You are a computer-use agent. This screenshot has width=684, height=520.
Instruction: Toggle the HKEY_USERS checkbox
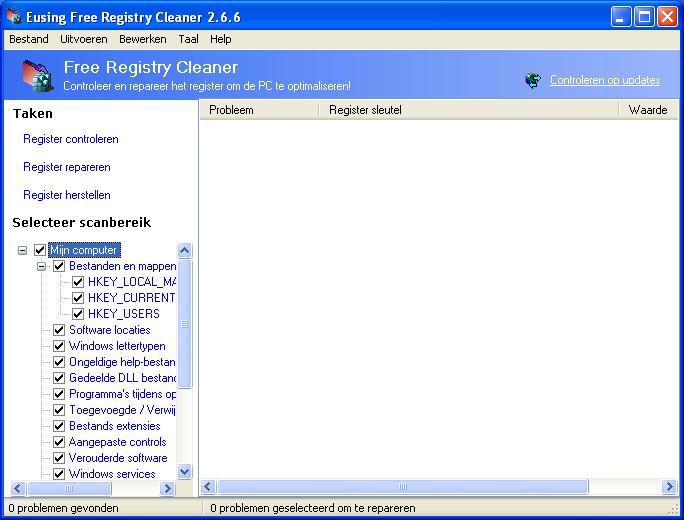point(78,314)
